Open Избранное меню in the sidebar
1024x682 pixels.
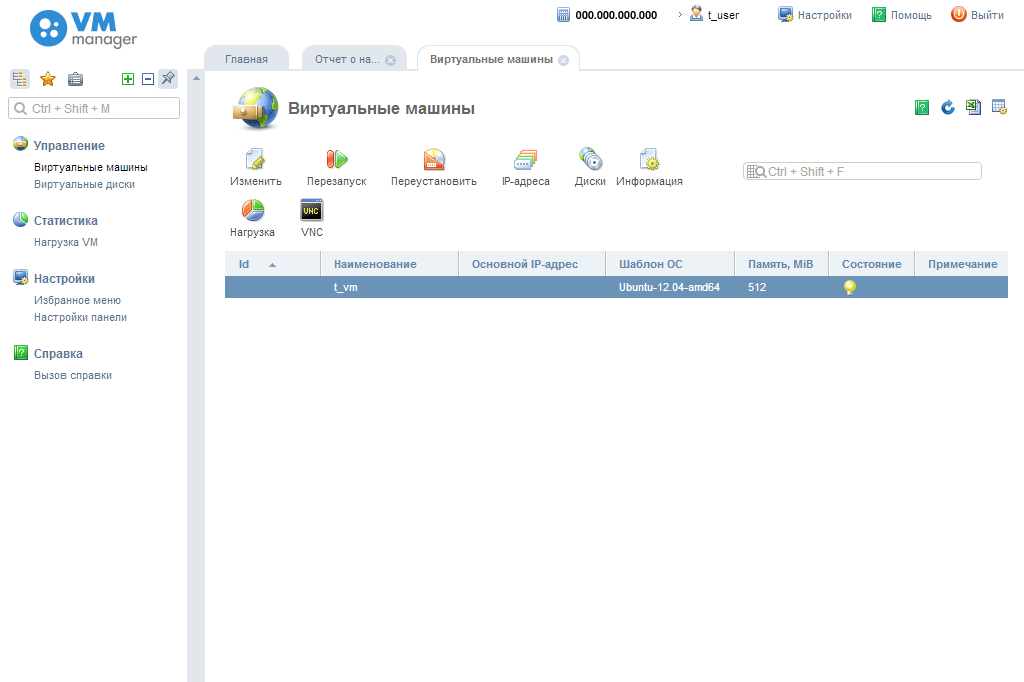[77, 300]
